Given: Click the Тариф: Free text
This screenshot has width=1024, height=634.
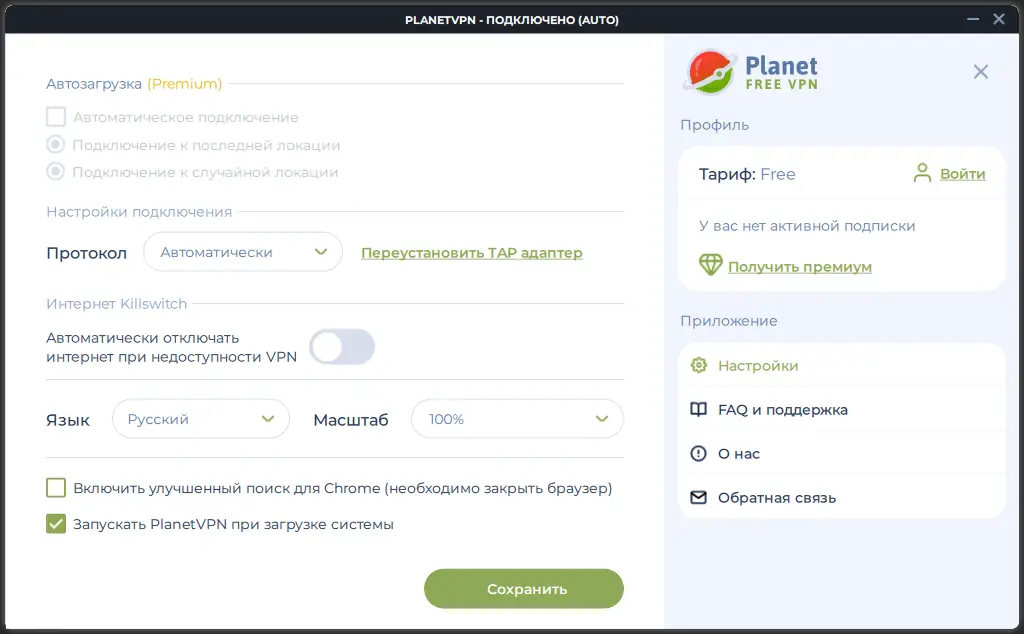Looking at the screenshot, I should pos(747,174).
